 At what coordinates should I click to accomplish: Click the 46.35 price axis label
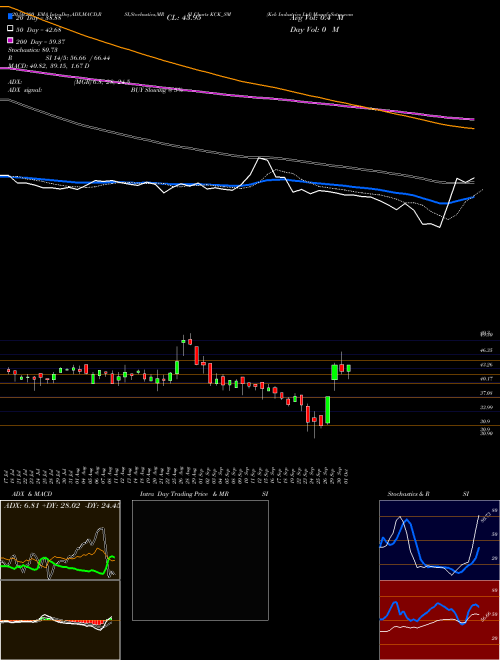[486, 350]
